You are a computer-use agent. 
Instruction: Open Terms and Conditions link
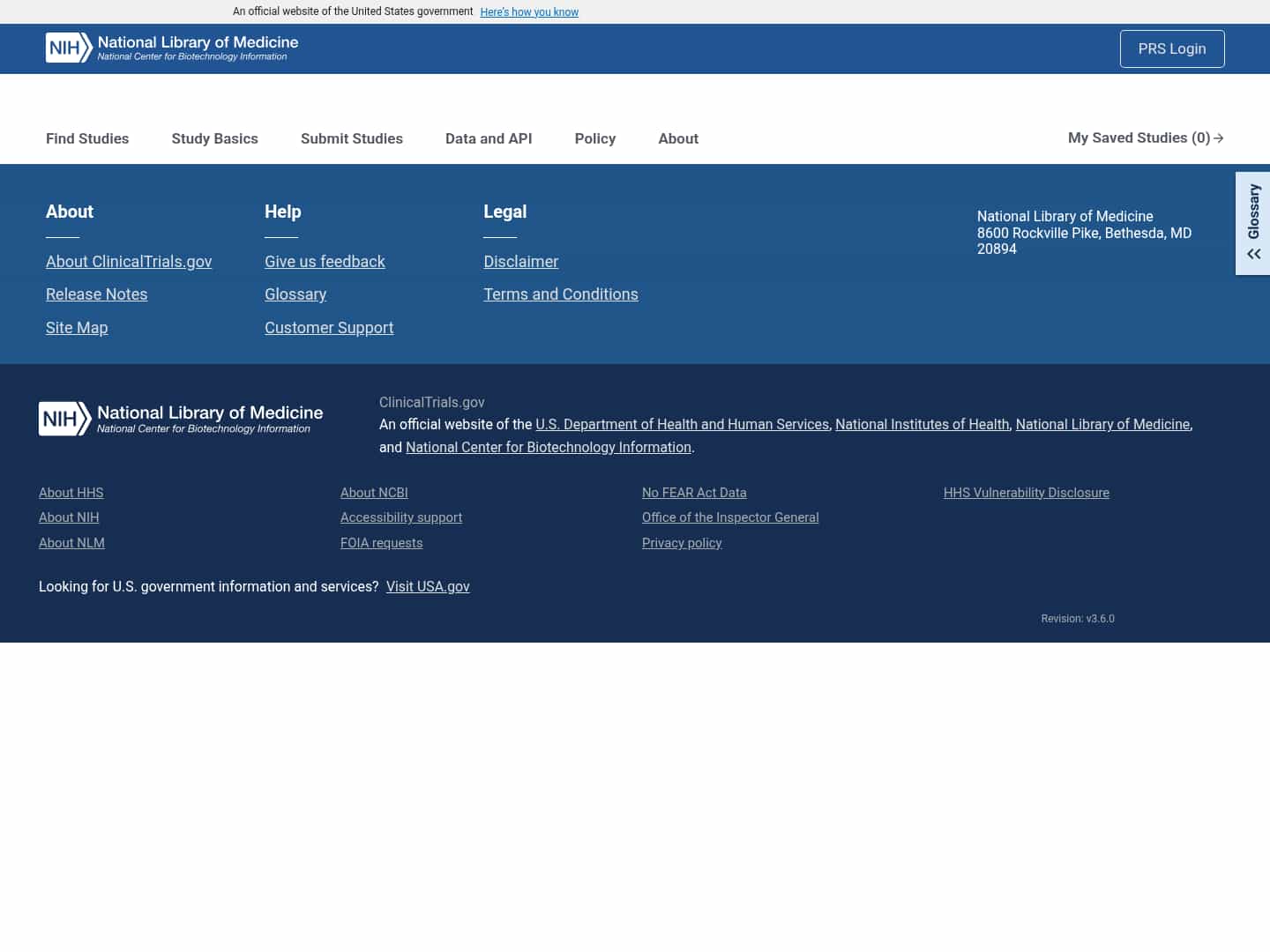[x=561, y=294]
